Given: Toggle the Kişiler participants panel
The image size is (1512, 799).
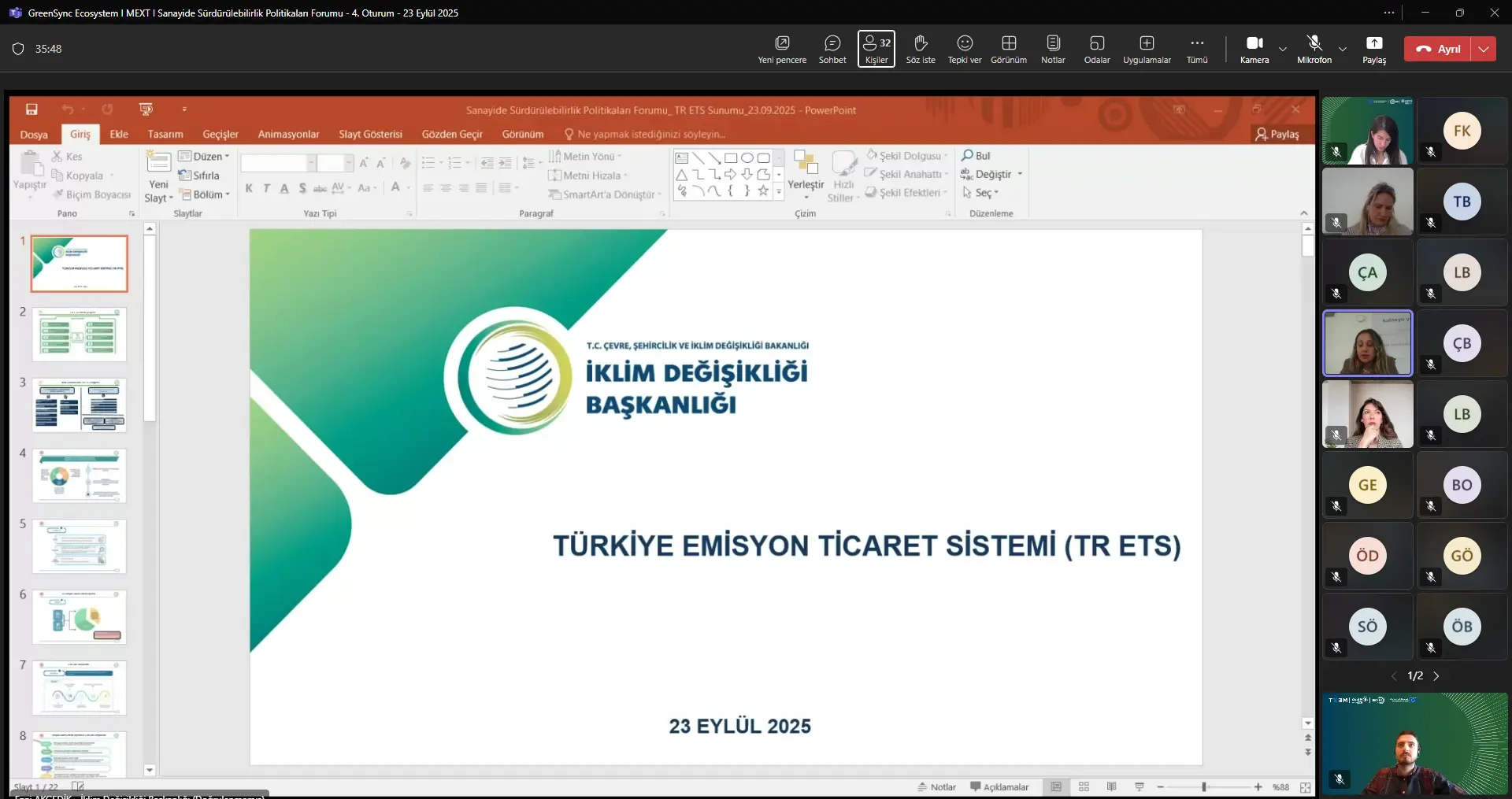Looking at the screenshot, I should (876, 50).
